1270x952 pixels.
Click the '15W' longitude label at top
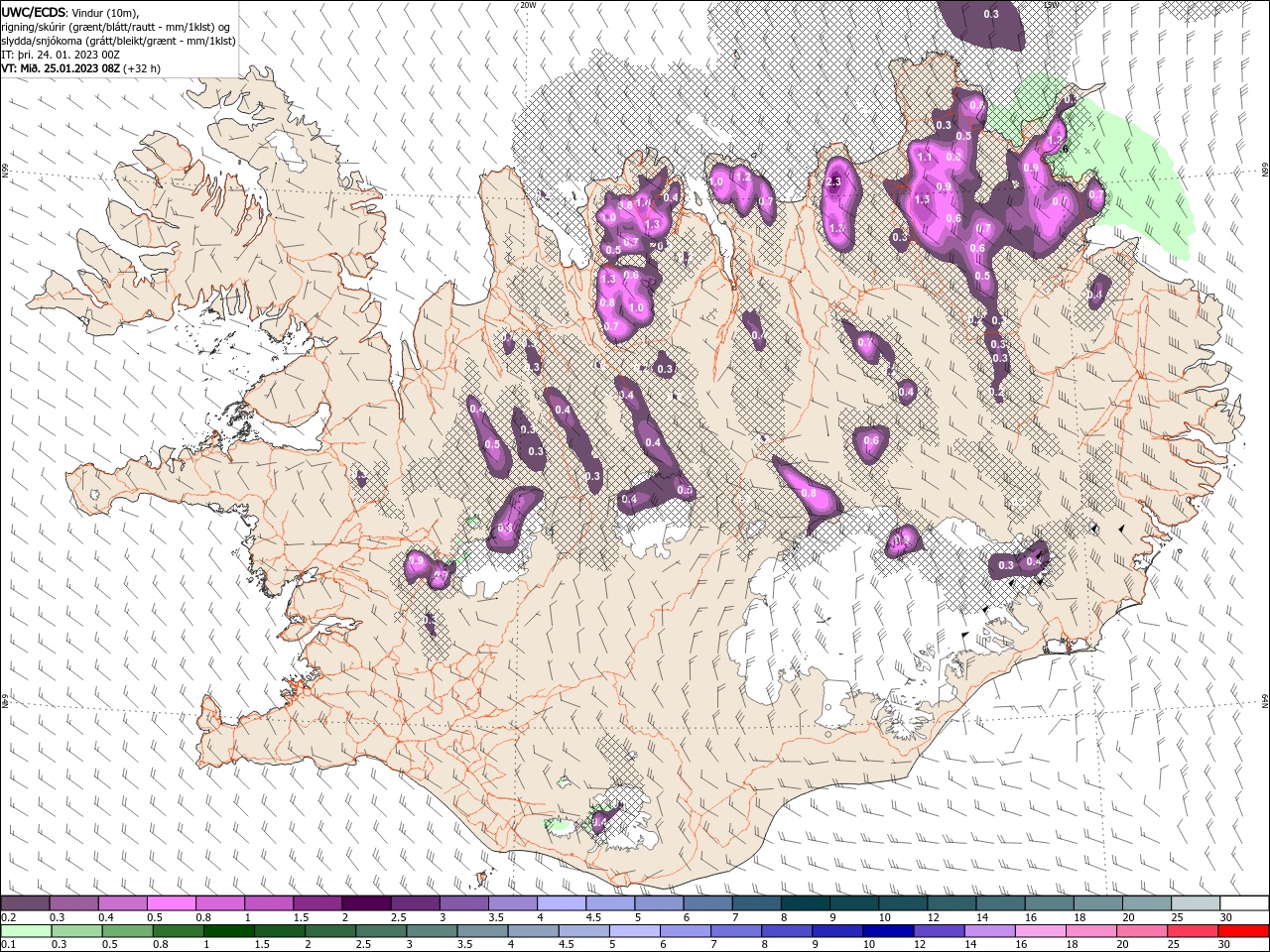[1051, 5]
